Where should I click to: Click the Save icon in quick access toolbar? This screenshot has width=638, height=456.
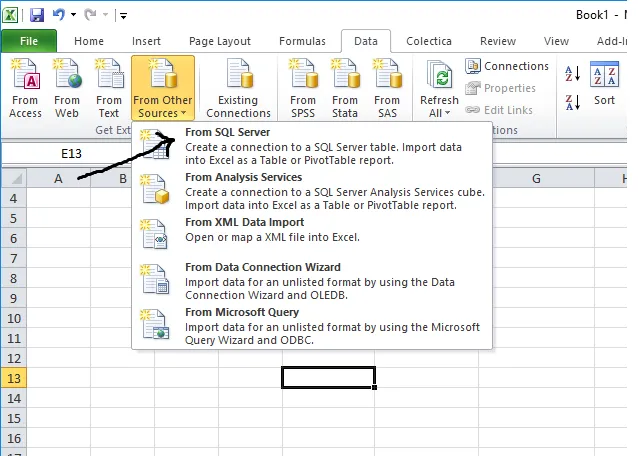point(37,15)
